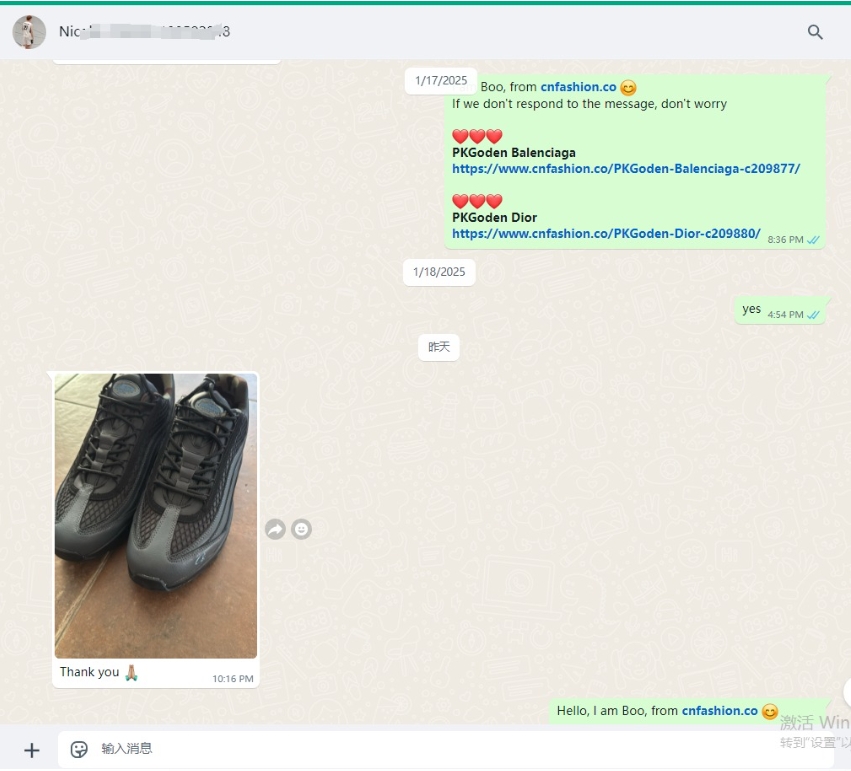Open the contact's profile avatar
This screenshot has width=851, height=771.
pos(29,32)
